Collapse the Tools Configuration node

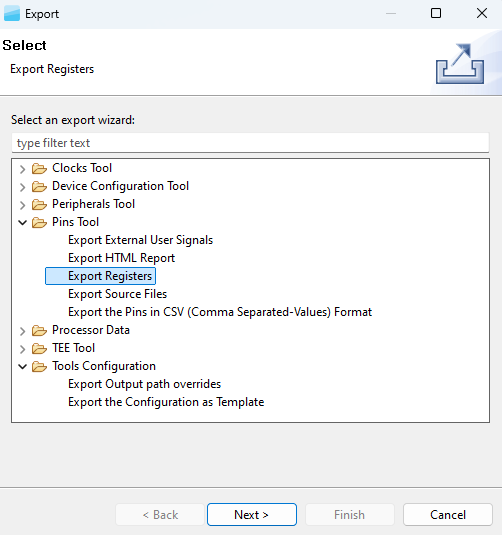pos(23,366)
